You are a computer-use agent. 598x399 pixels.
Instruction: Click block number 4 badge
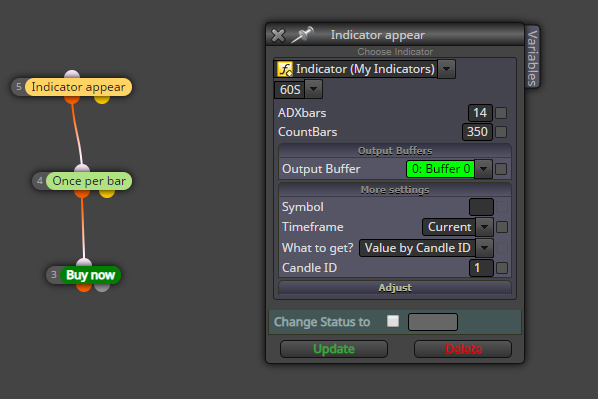coord(40,181)
